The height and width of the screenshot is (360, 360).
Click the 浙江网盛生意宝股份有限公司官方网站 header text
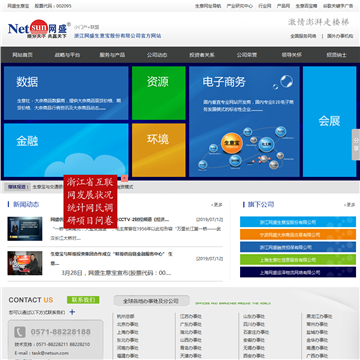click(x=118, y=36)
